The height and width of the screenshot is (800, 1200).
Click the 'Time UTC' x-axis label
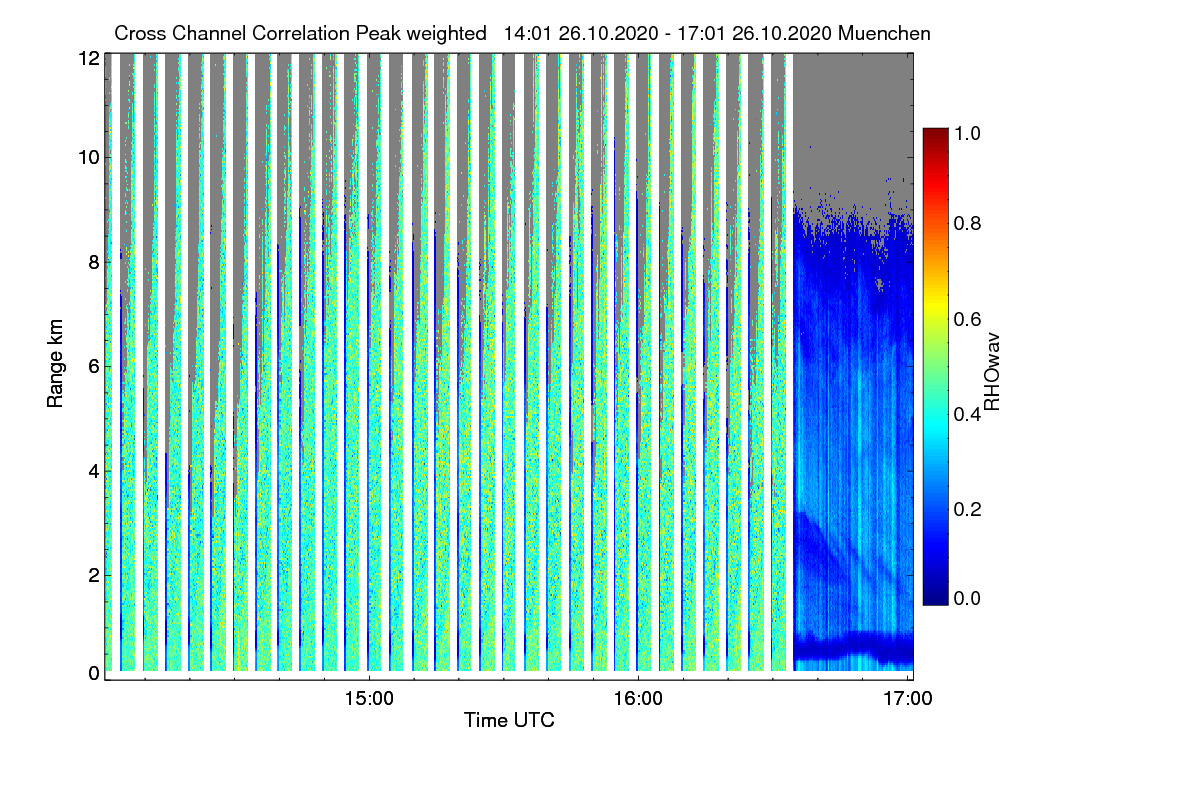tap(509, 720)
